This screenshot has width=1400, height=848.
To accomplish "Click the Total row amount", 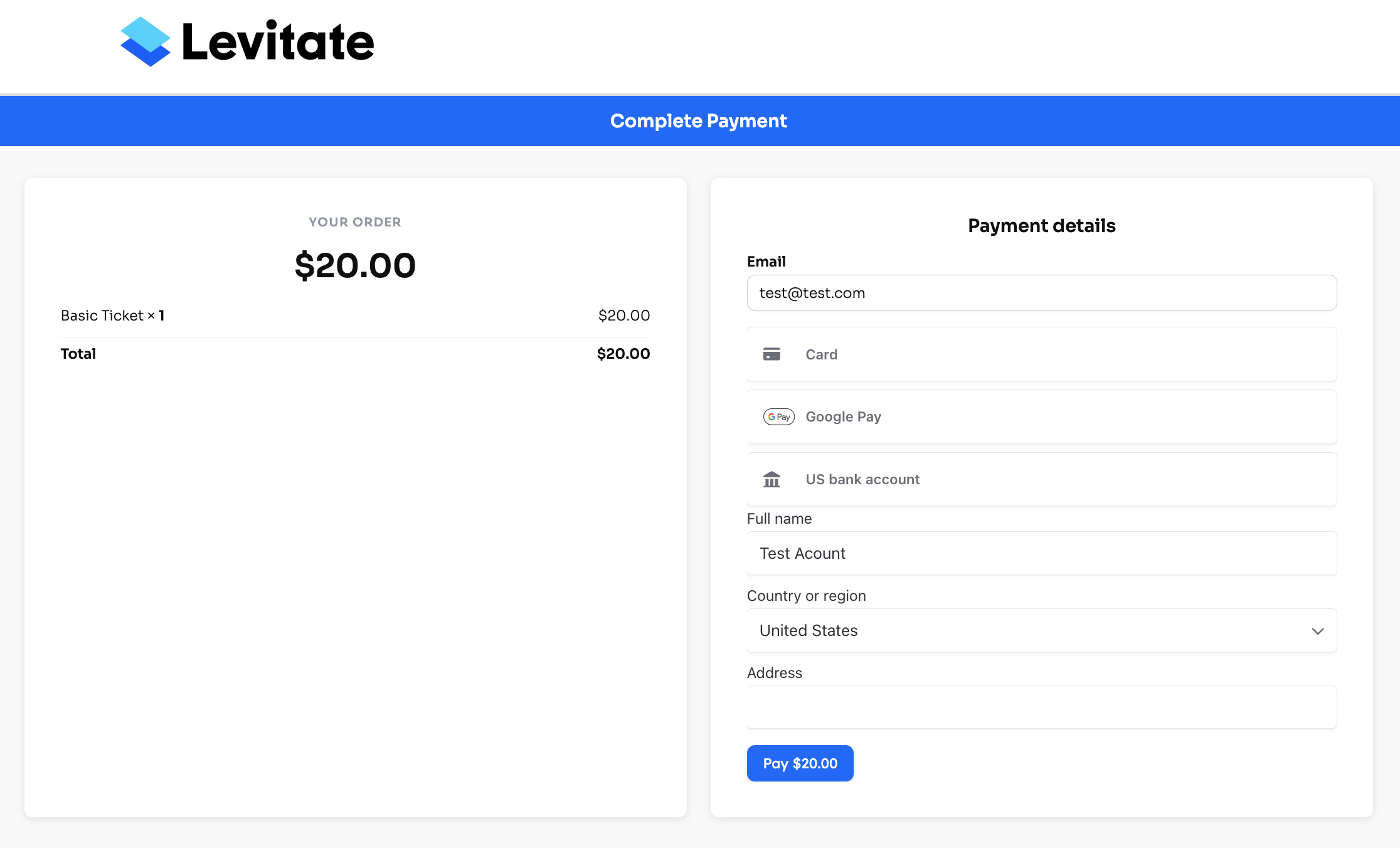I will coord(623,354).
